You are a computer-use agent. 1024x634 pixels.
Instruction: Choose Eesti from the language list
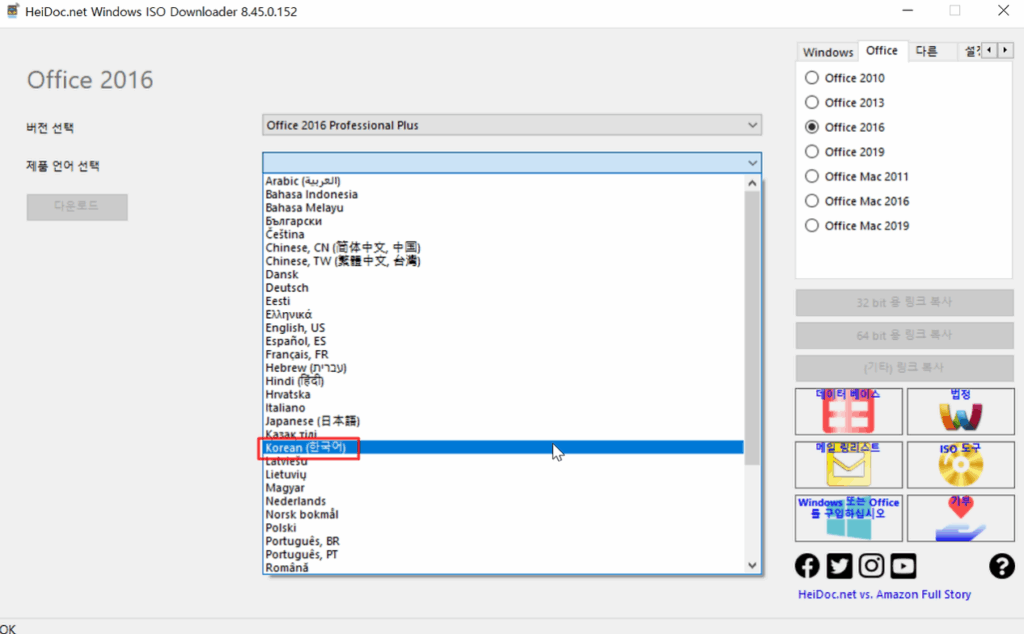tap(504, 301)
